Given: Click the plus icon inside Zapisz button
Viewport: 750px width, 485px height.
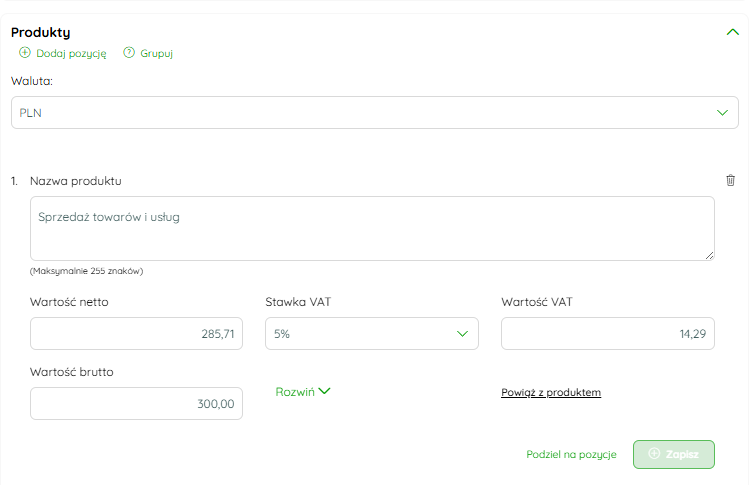Looking at the screenshot, I should coord(654,453).
